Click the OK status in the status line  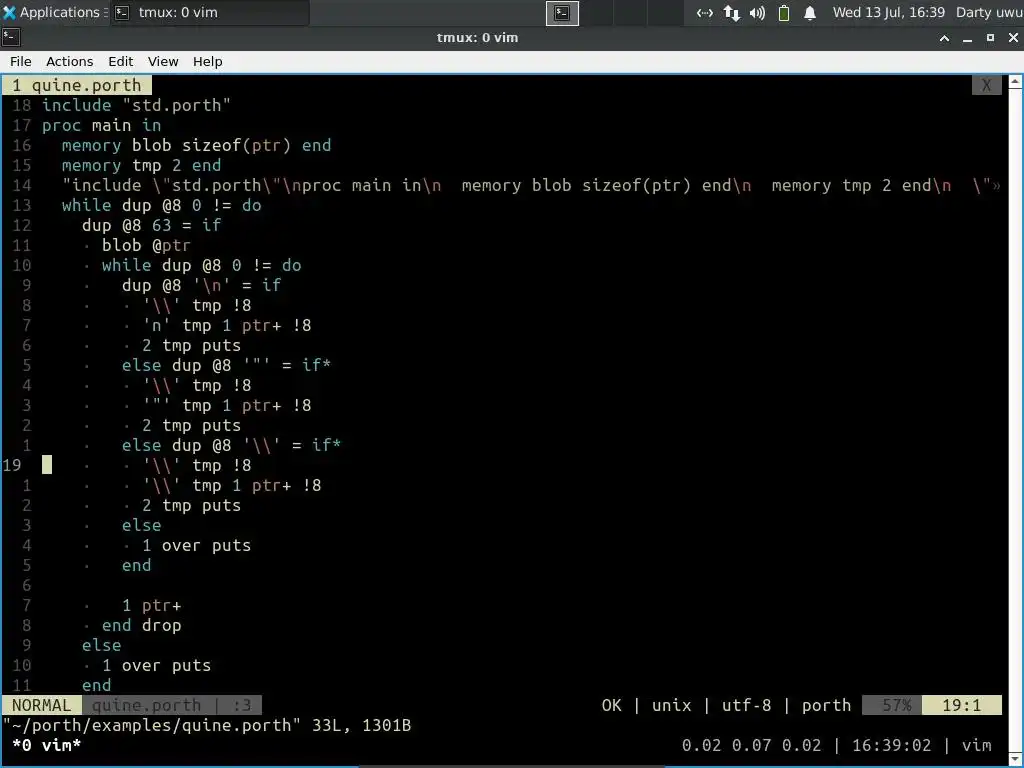pos(612,705)
